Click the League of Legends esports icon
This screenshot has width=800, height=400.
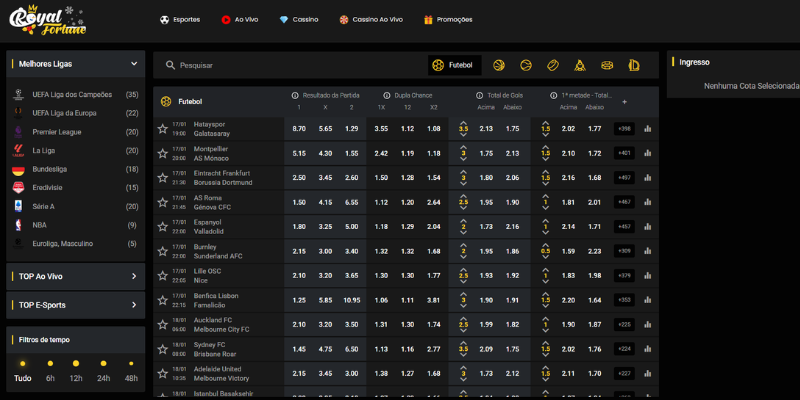pos(634,65)
